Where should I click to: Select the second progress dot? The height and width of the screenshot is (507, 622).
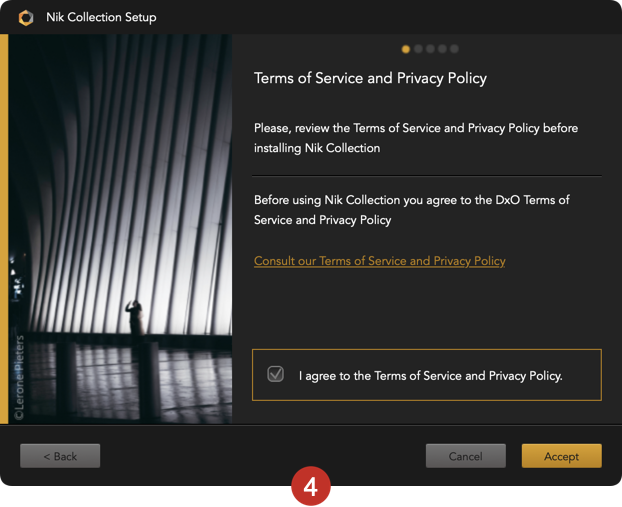418,49
